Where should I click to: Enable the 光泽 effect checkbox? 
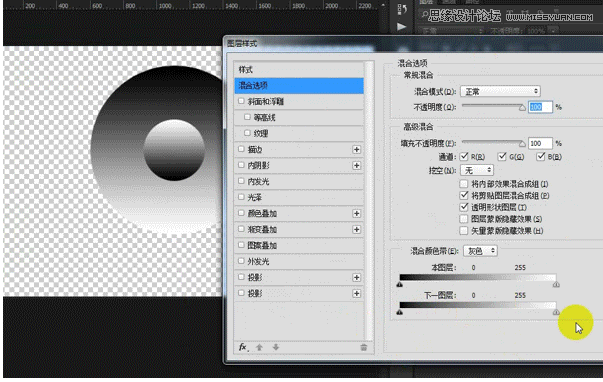click(x=241, y=197)
